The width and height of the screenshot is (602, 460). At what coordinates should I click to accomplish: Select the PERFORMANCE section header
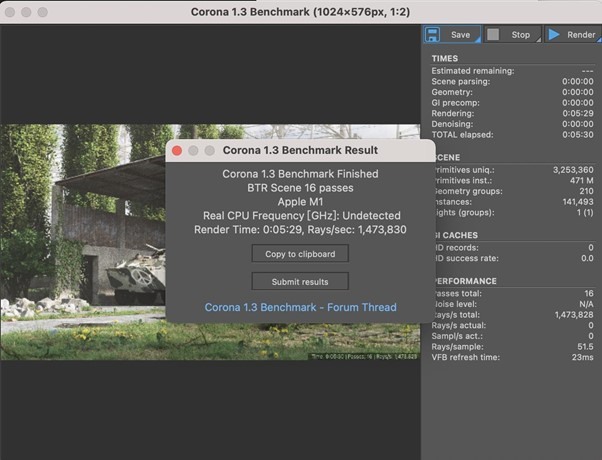click(465, 281)
